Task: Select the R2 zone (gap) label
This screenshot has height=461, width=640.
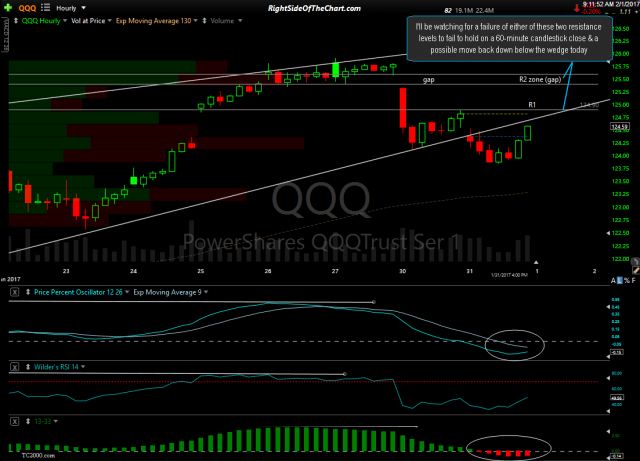Action: pos(540,80)
